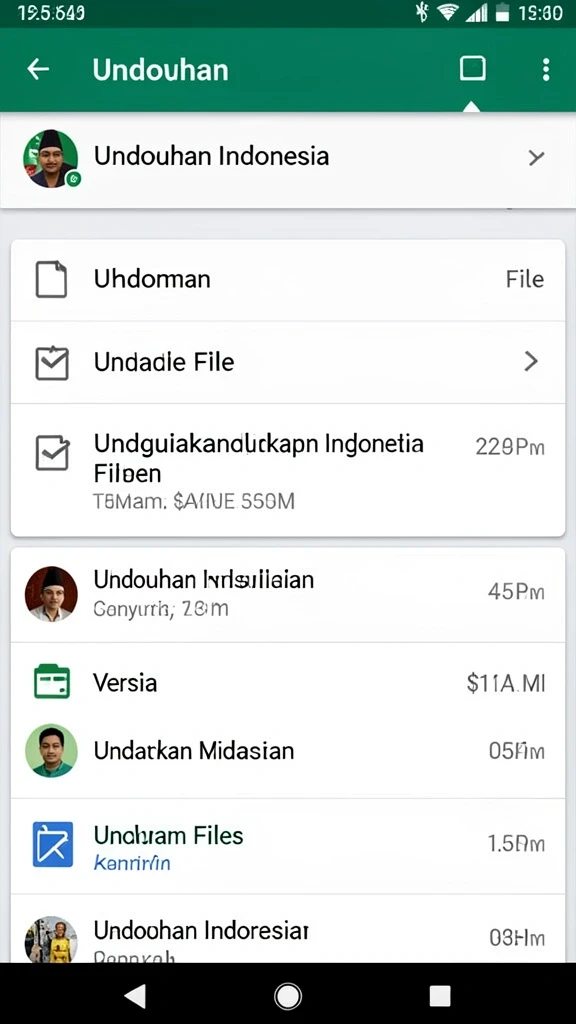Viewport: 576px width, 1024px height.
Task: Tap the square select icon in header
Action: (x=472, y=68)
